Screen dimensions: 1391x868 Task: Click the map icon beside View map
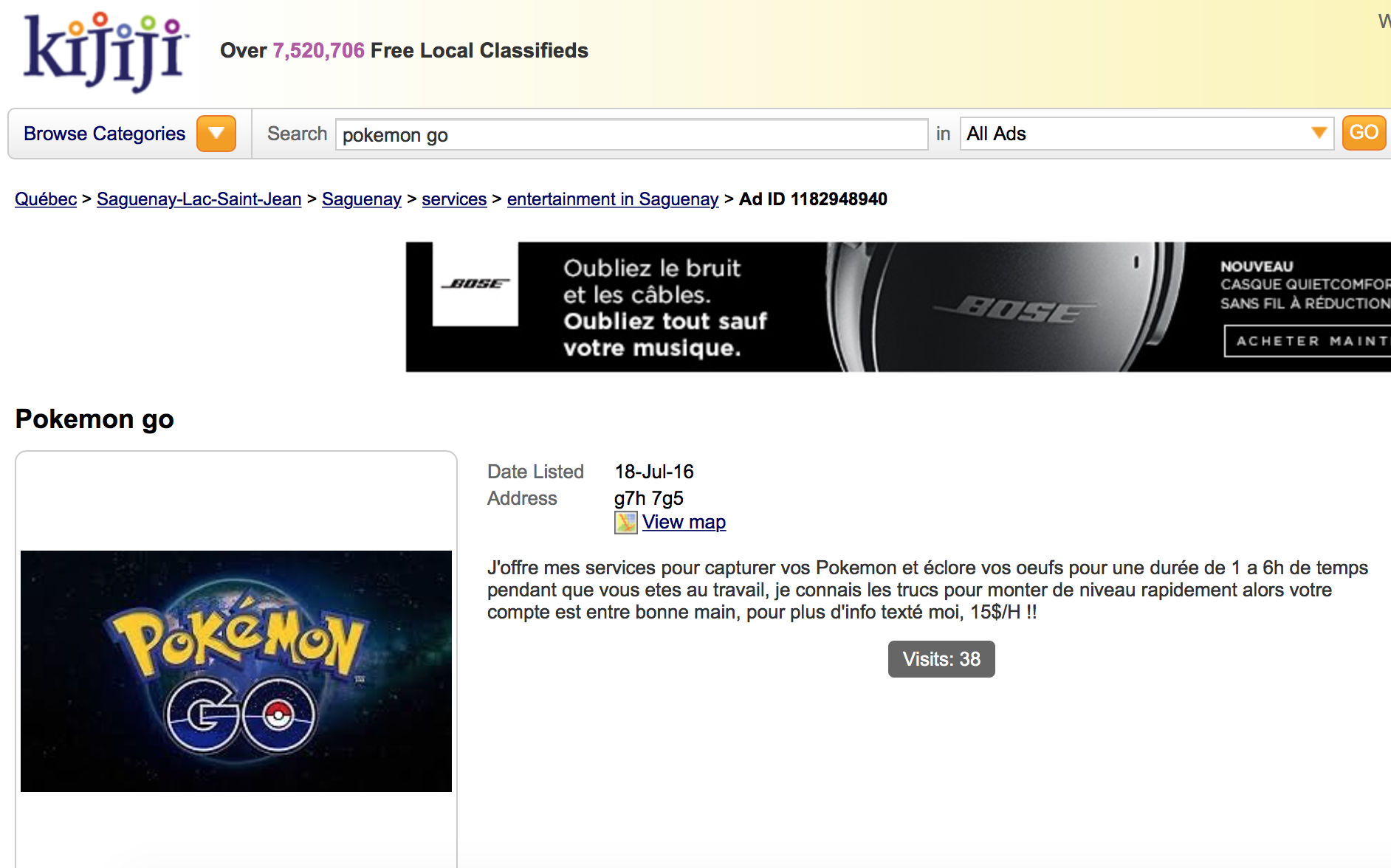(x=625, y=523)
